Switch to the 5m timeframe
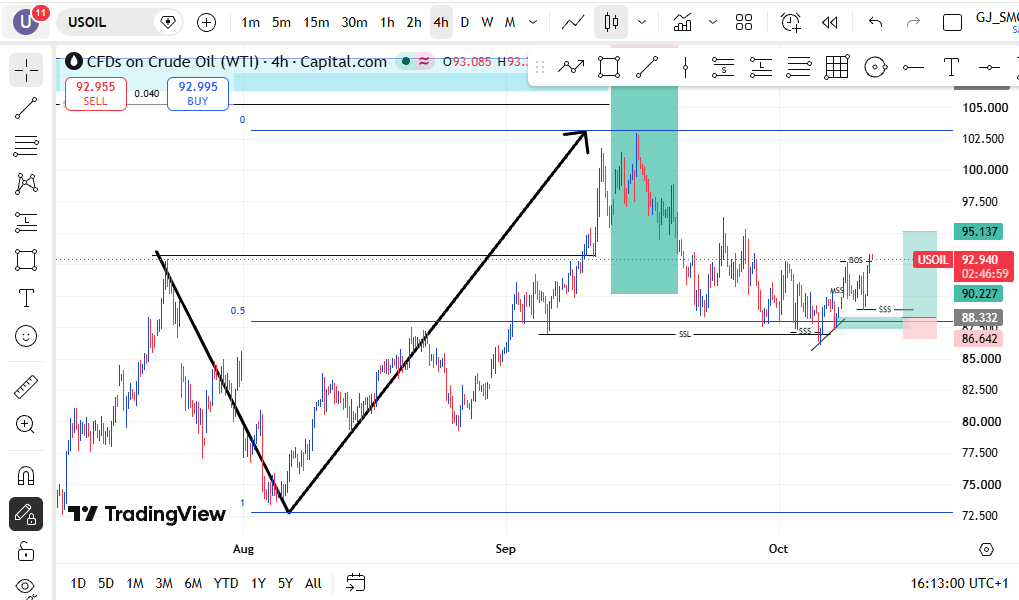 point(281,23)
